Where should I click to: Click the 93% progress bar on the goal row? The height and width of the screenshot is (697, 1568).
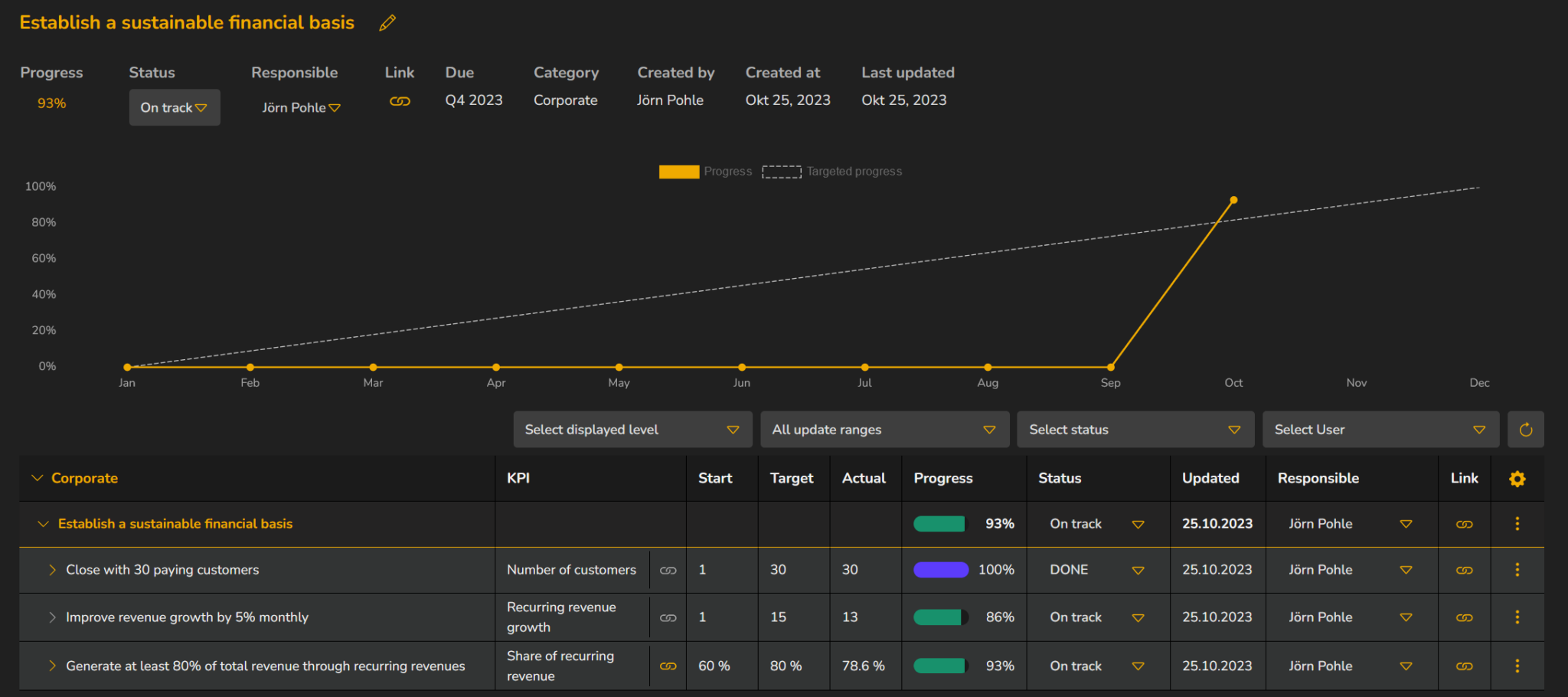click(x=939, y=524)
